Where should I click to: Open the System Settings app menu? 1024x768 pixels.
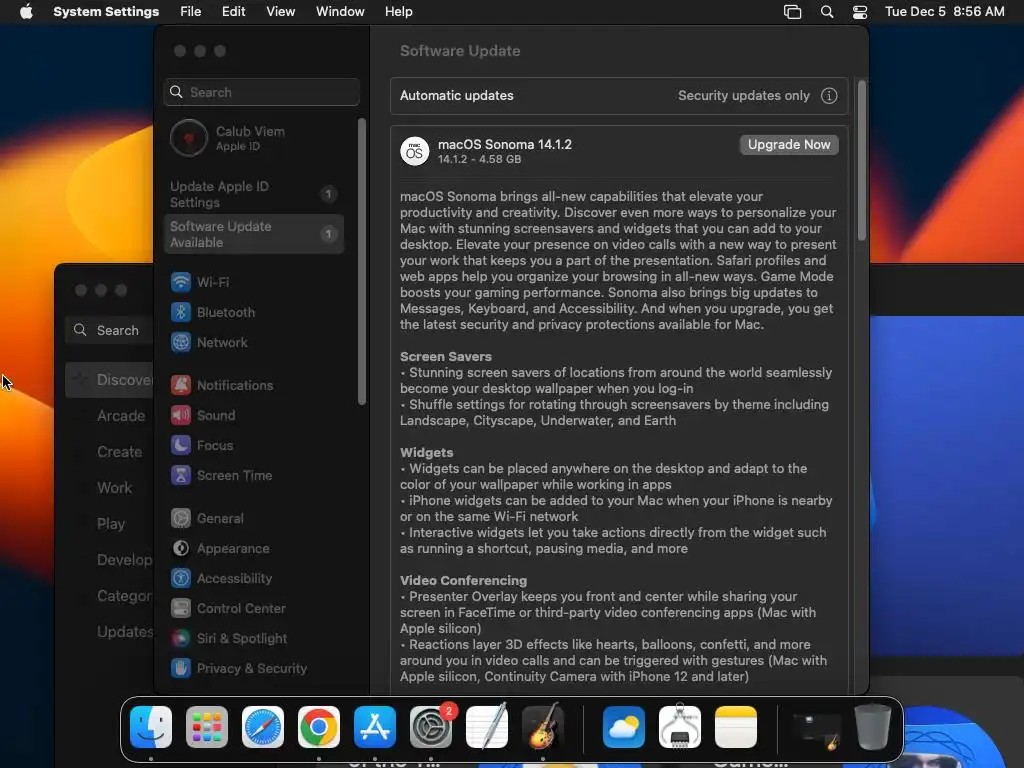click(x=106, y=12)
